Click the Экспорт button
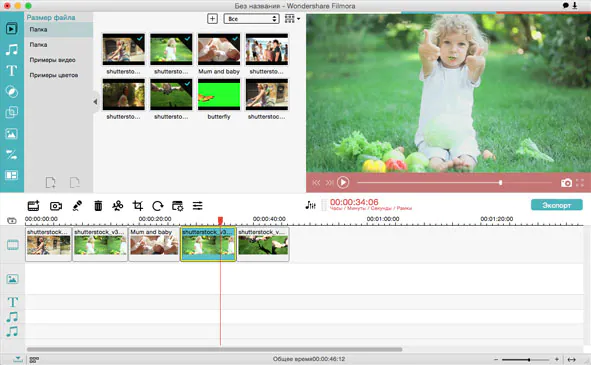591x365 pixels. [x=557, y=205]
